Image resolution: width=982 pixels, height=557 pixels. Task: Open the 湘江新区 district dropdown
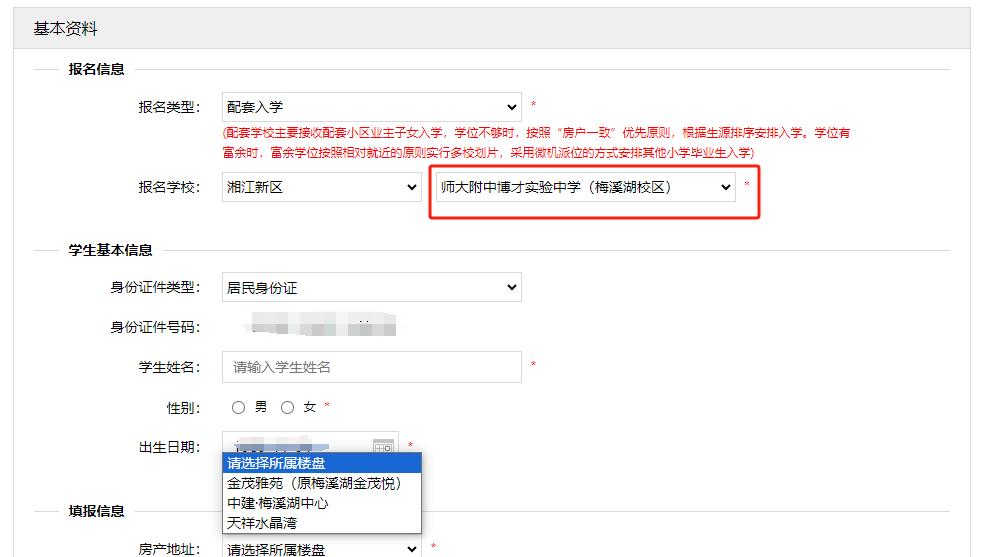coord(321,187)
